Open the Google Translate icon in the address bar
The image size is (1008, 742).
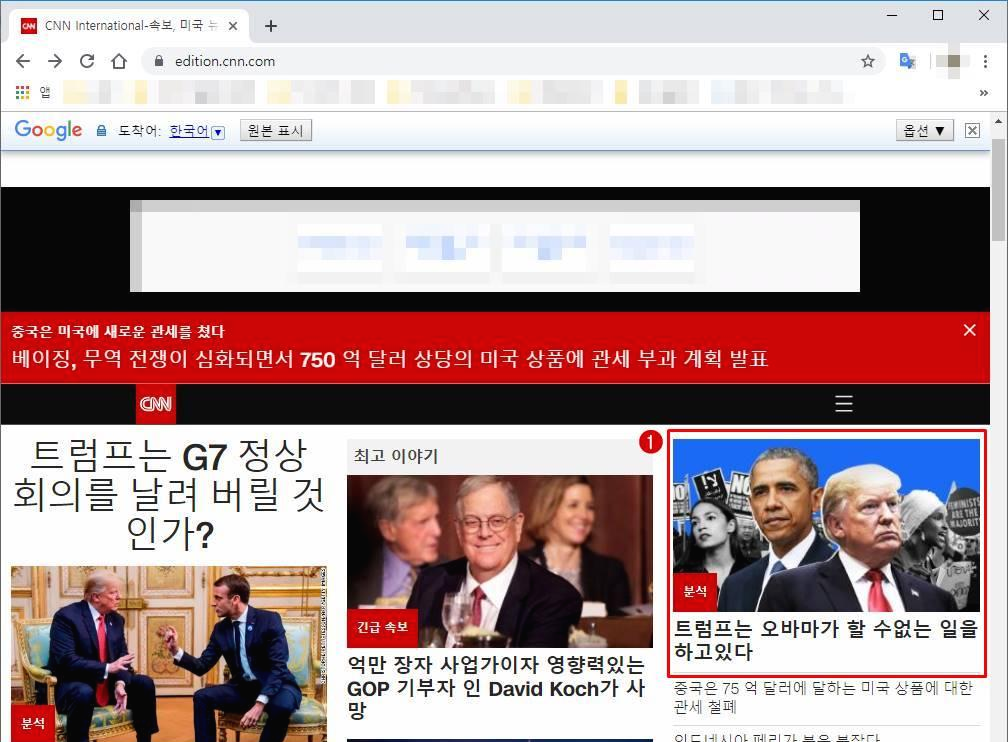tap(906, 61)
